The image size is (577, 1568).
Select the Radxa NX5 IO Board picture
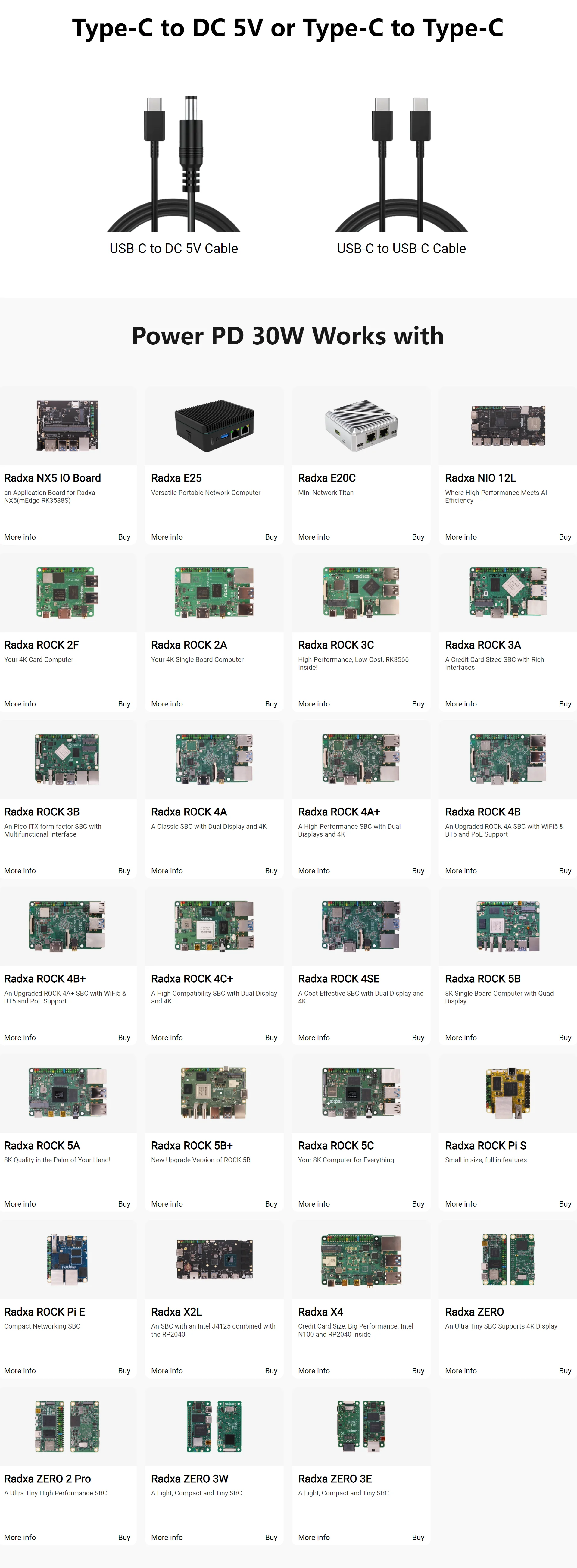pos(67,425)
